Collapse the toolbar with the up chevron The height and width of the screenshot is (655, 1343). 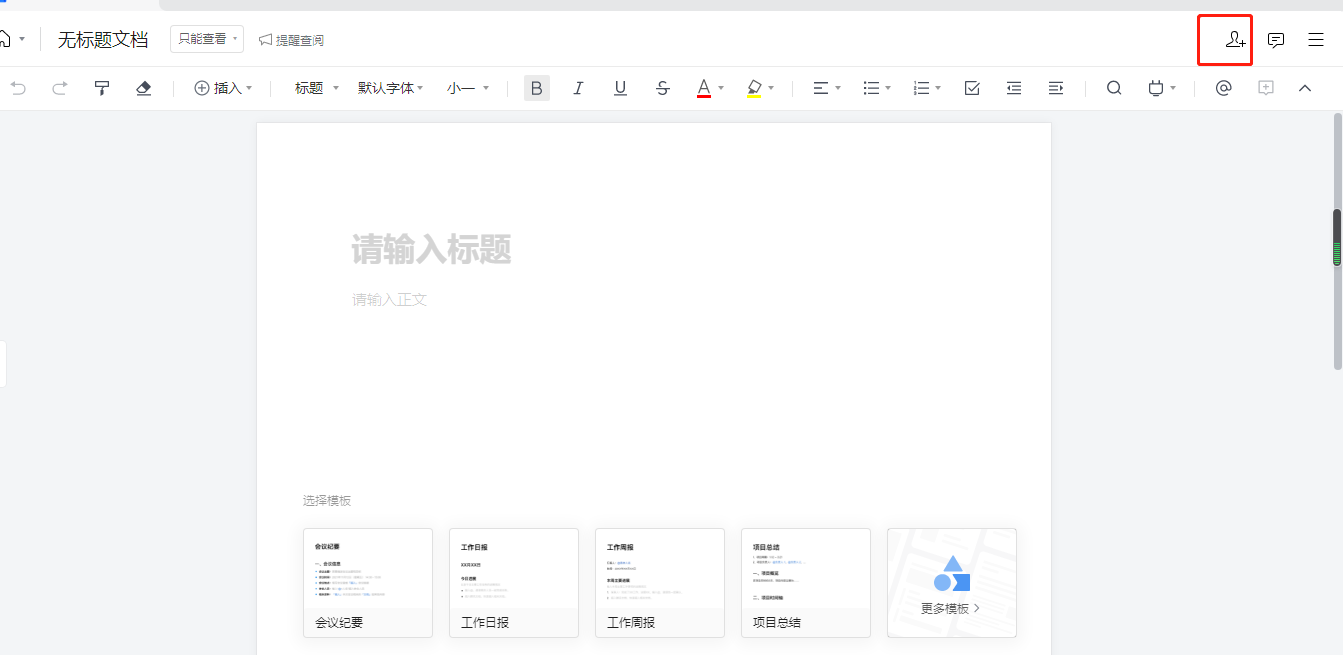(1305, 88)
